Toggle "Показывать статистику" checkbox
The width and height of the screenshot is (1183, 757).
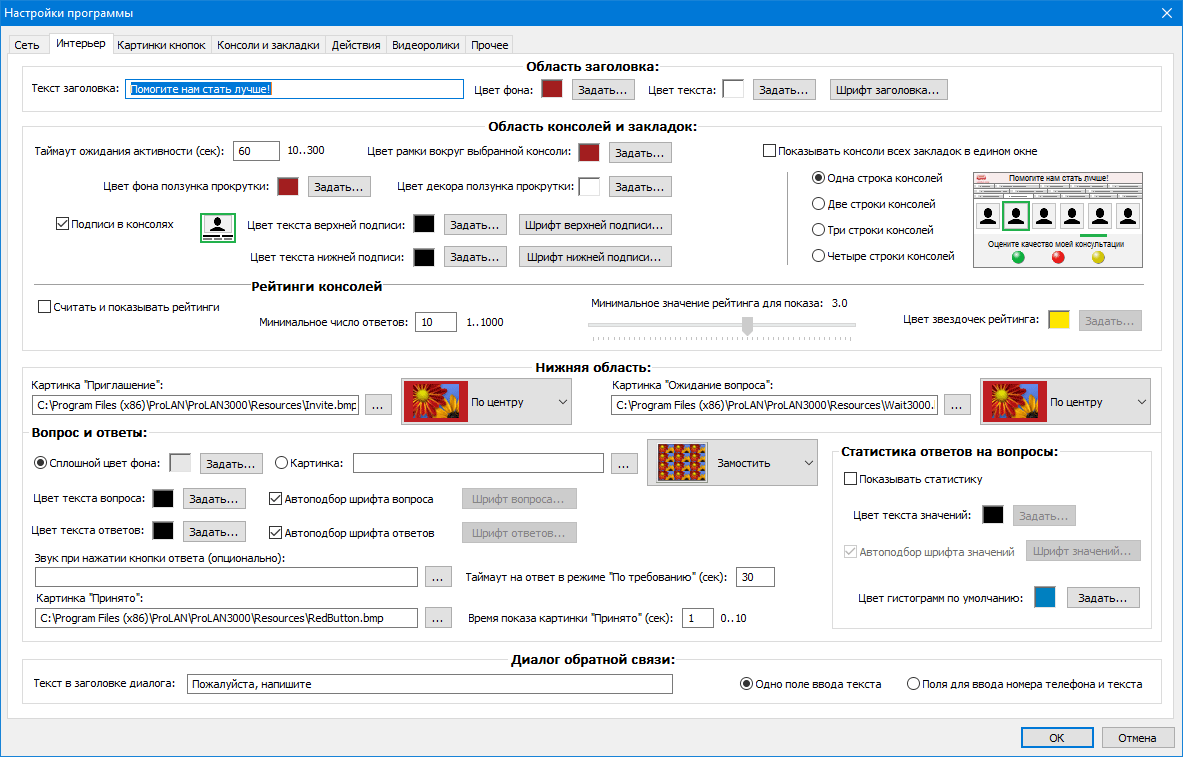tap(851, 479)
